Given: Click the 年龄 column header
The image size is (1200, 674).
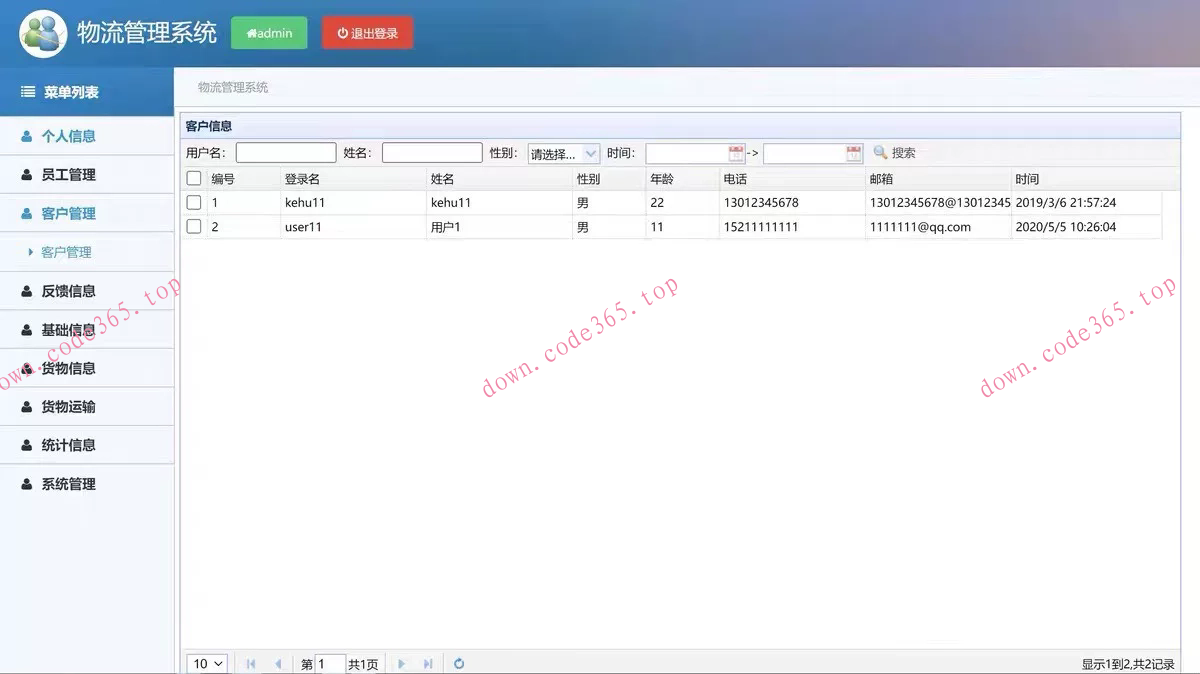Looking at the screenshot, I should point(682,179).
